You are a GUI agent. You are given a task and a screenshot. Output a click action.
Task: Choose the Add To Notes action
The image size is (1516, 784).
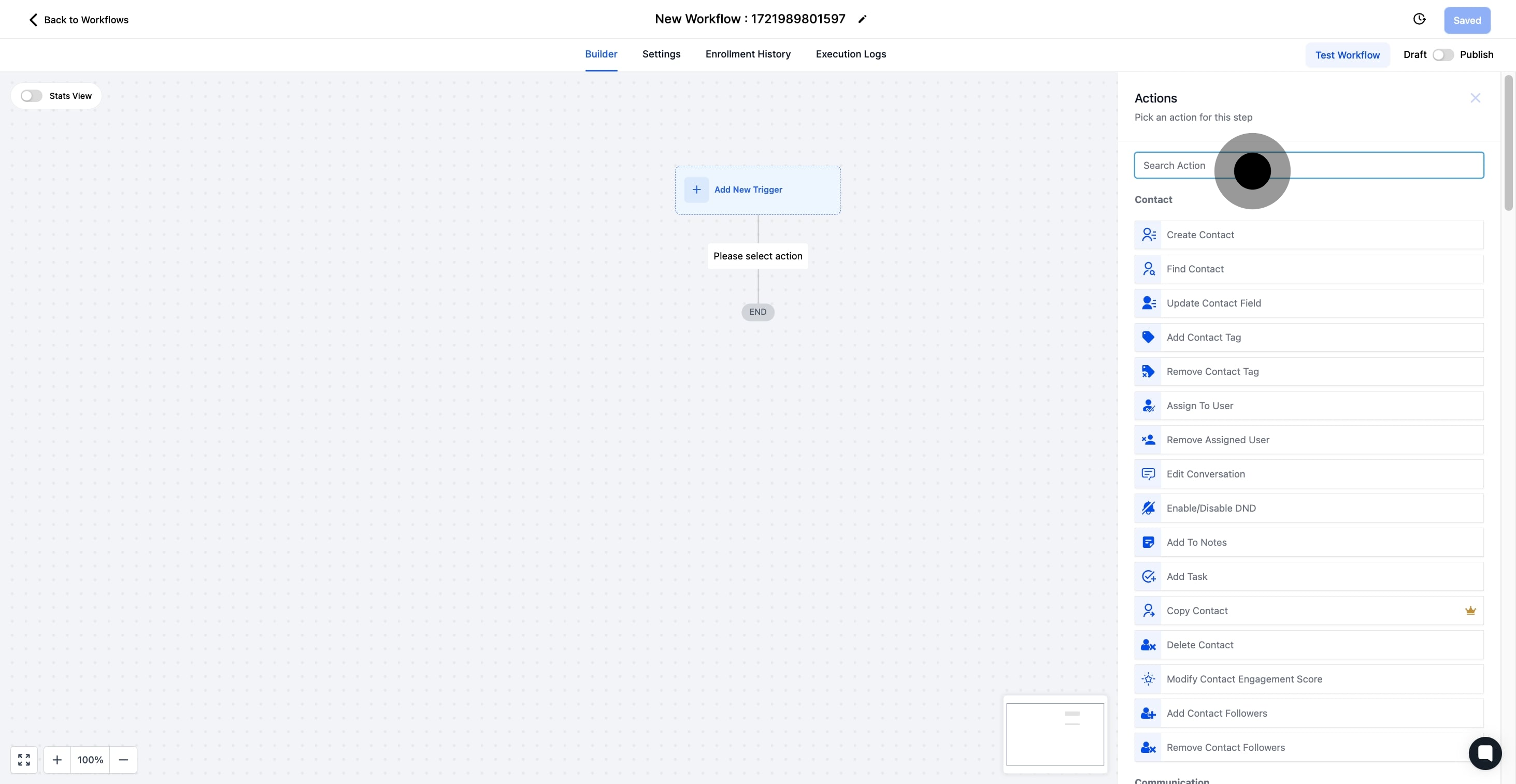coord(1308,542)
